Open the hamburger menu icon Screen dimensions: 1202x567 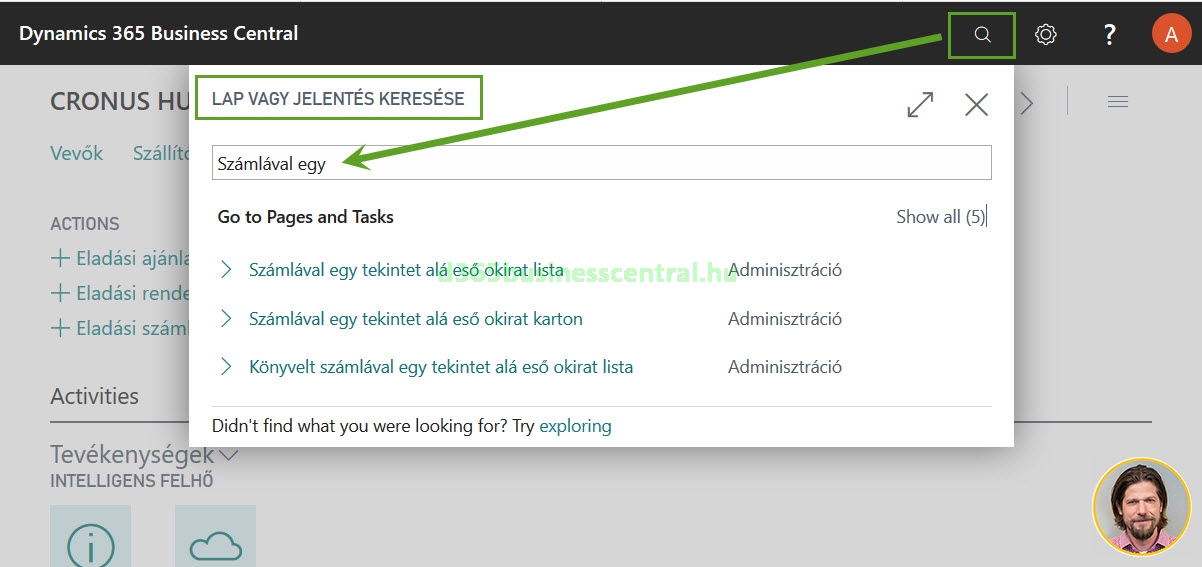[1117, 101]
